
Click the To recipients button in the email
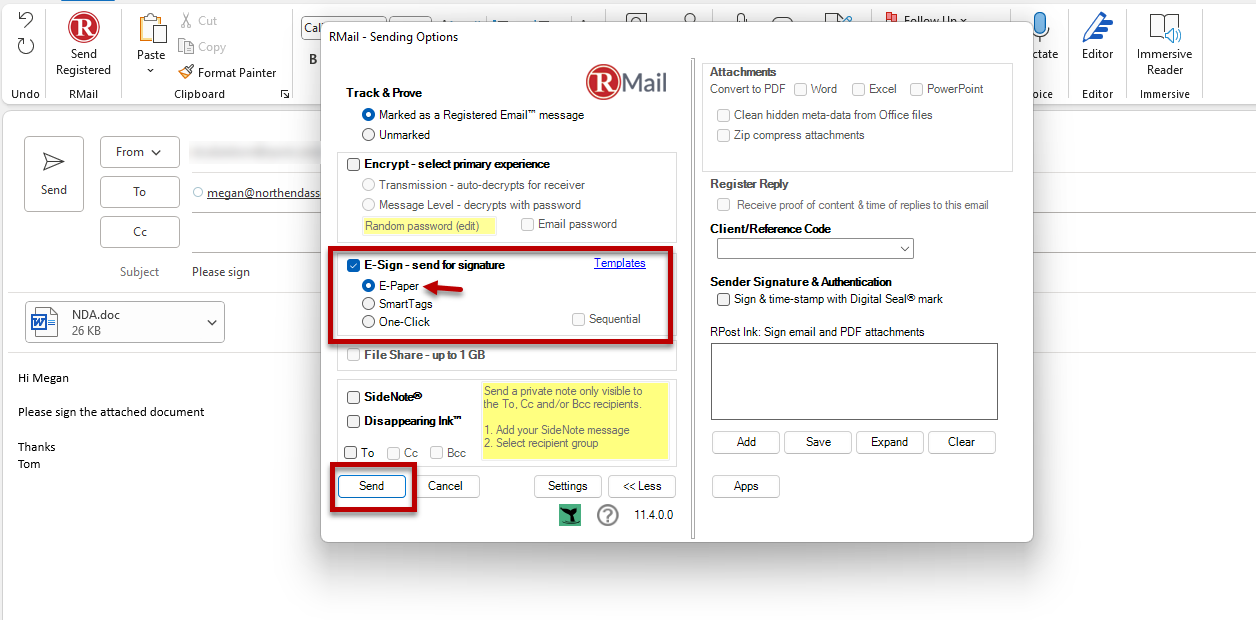tap(140, 192)
